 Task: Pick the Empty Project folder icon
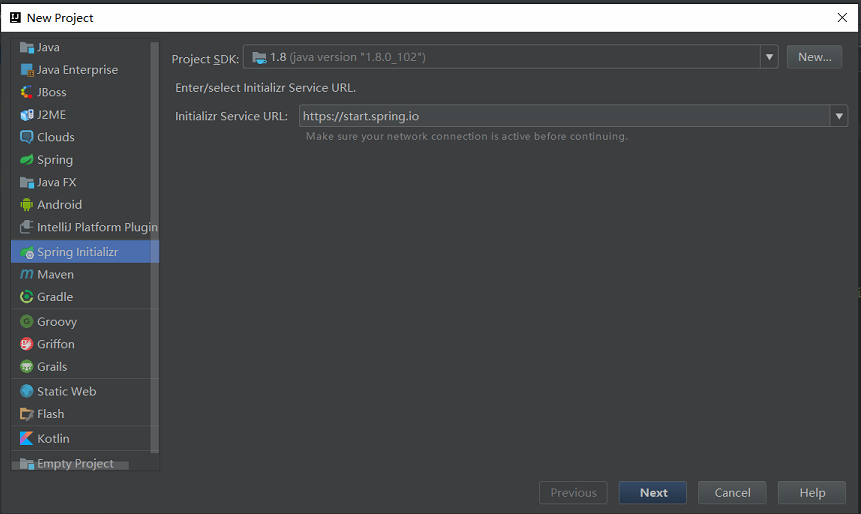click(26, 463)
